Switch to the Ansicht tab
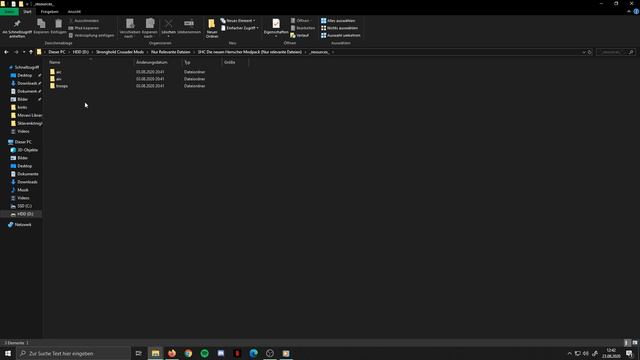640x360 pixels. click(74, 11)
